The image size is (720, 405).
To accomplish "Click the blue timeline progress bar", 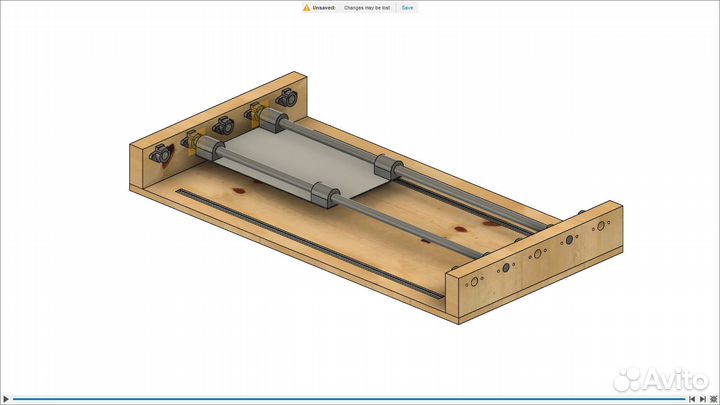I will 340,399.
